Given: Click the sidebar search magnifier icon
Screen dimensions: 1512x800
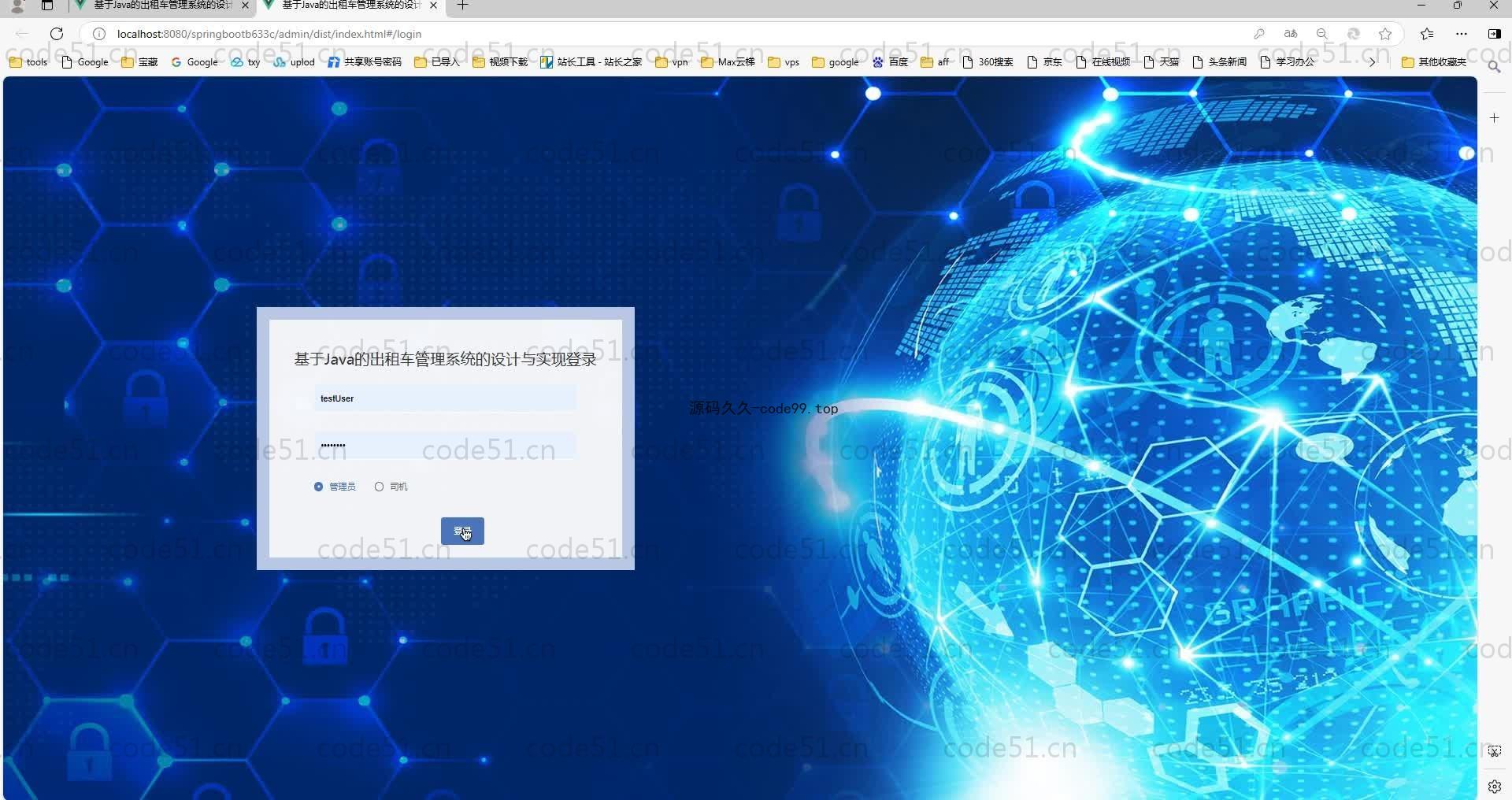Looking at the screenshot, I should pyautogui.click(x=1494, y=67).
